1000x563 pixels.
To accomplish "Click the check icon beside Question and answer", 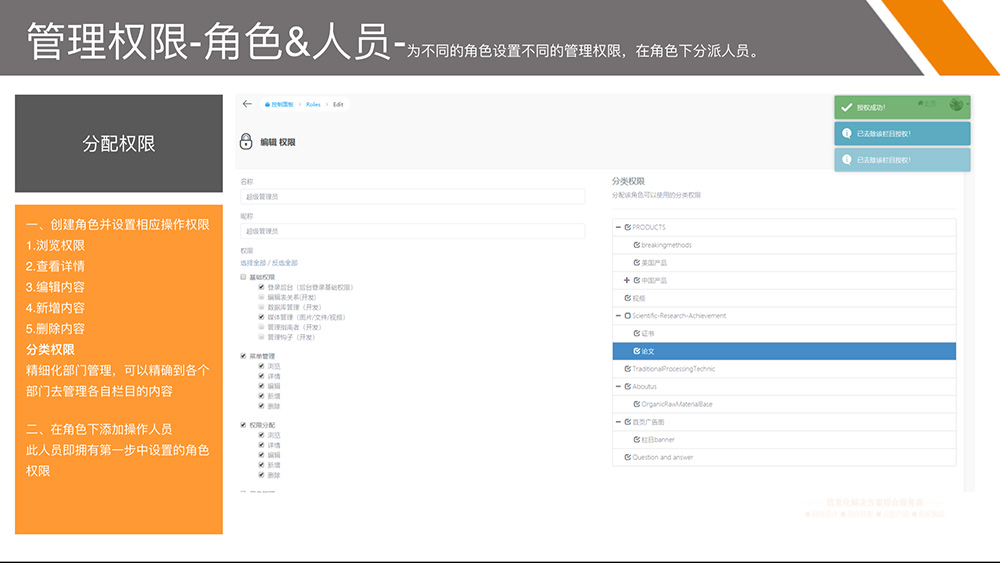I will tap(628, 457).
